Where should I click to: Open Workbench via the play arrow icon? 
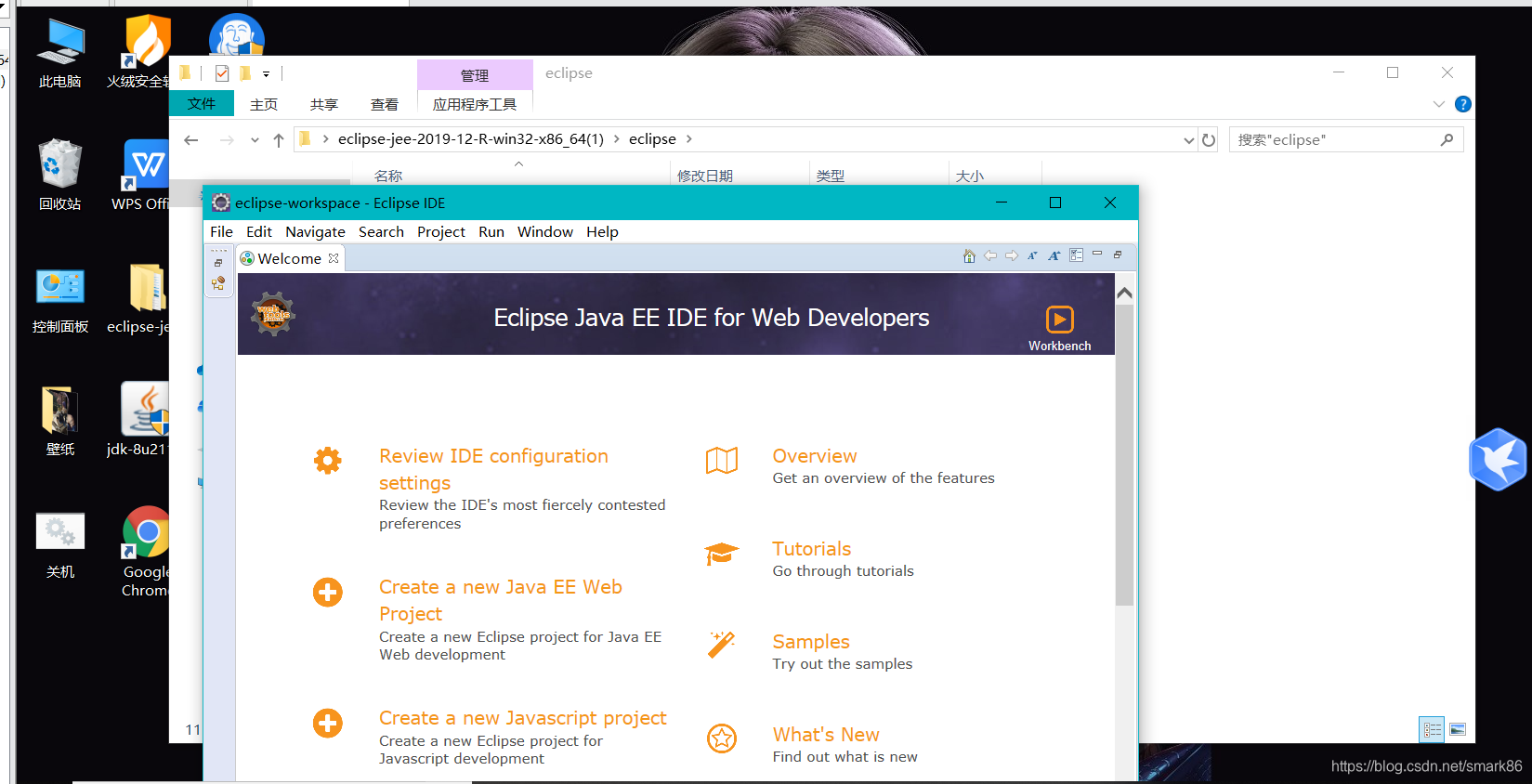coord(1060,320)
